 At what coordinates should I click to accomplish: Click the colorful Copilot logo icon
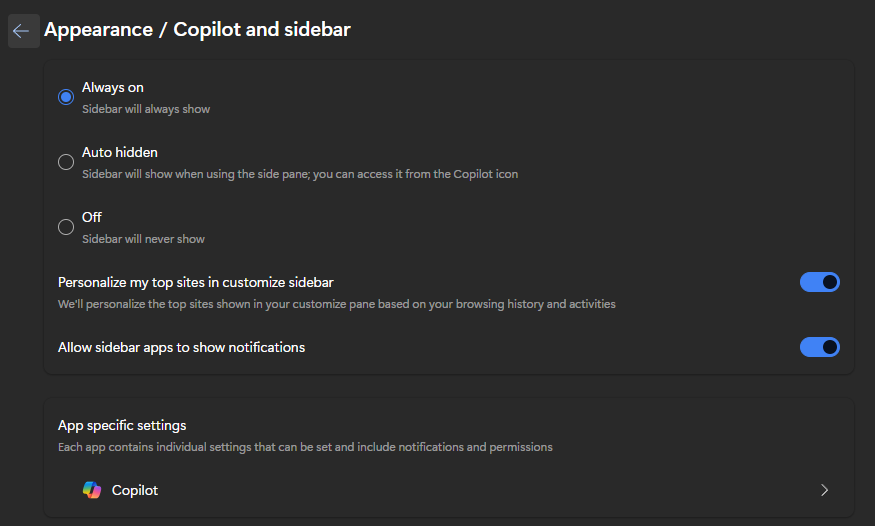pos(92,490)
